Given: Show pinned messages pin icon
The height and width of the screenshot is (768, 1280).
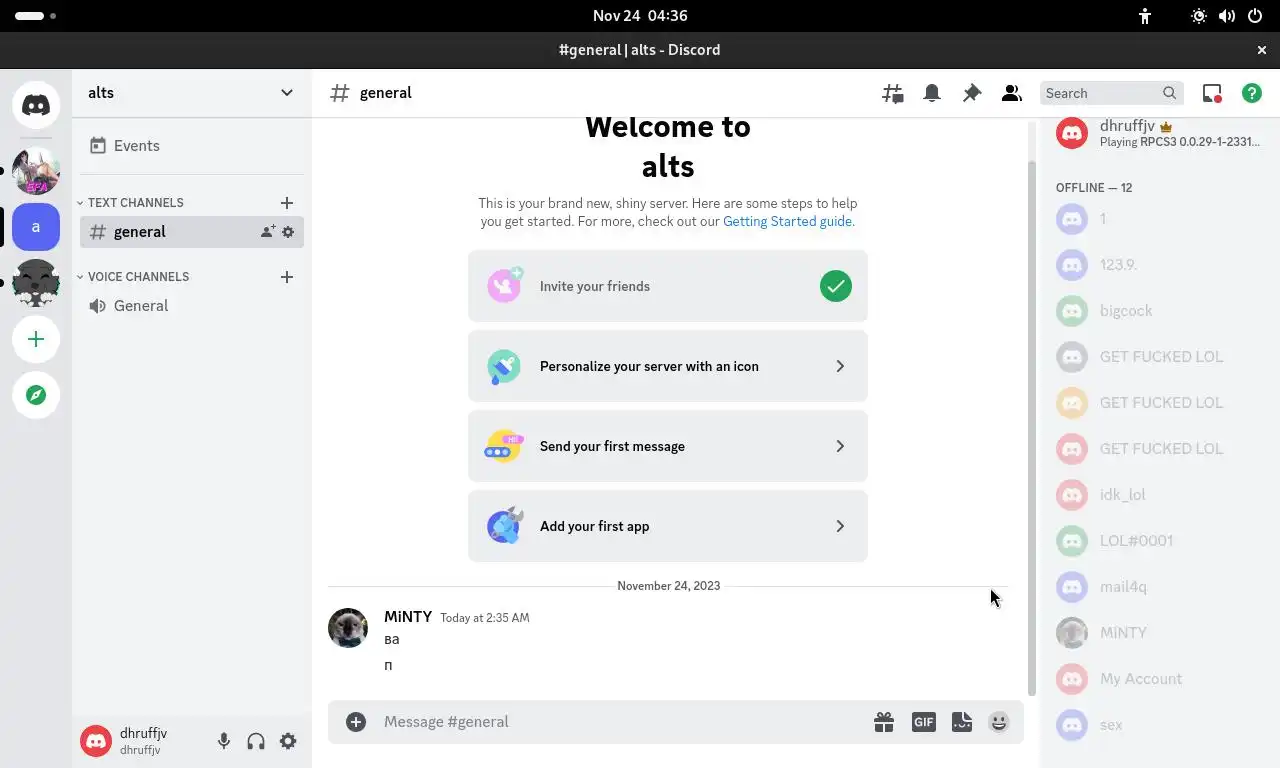Looking at the screenshot, I should pos(972,93).
